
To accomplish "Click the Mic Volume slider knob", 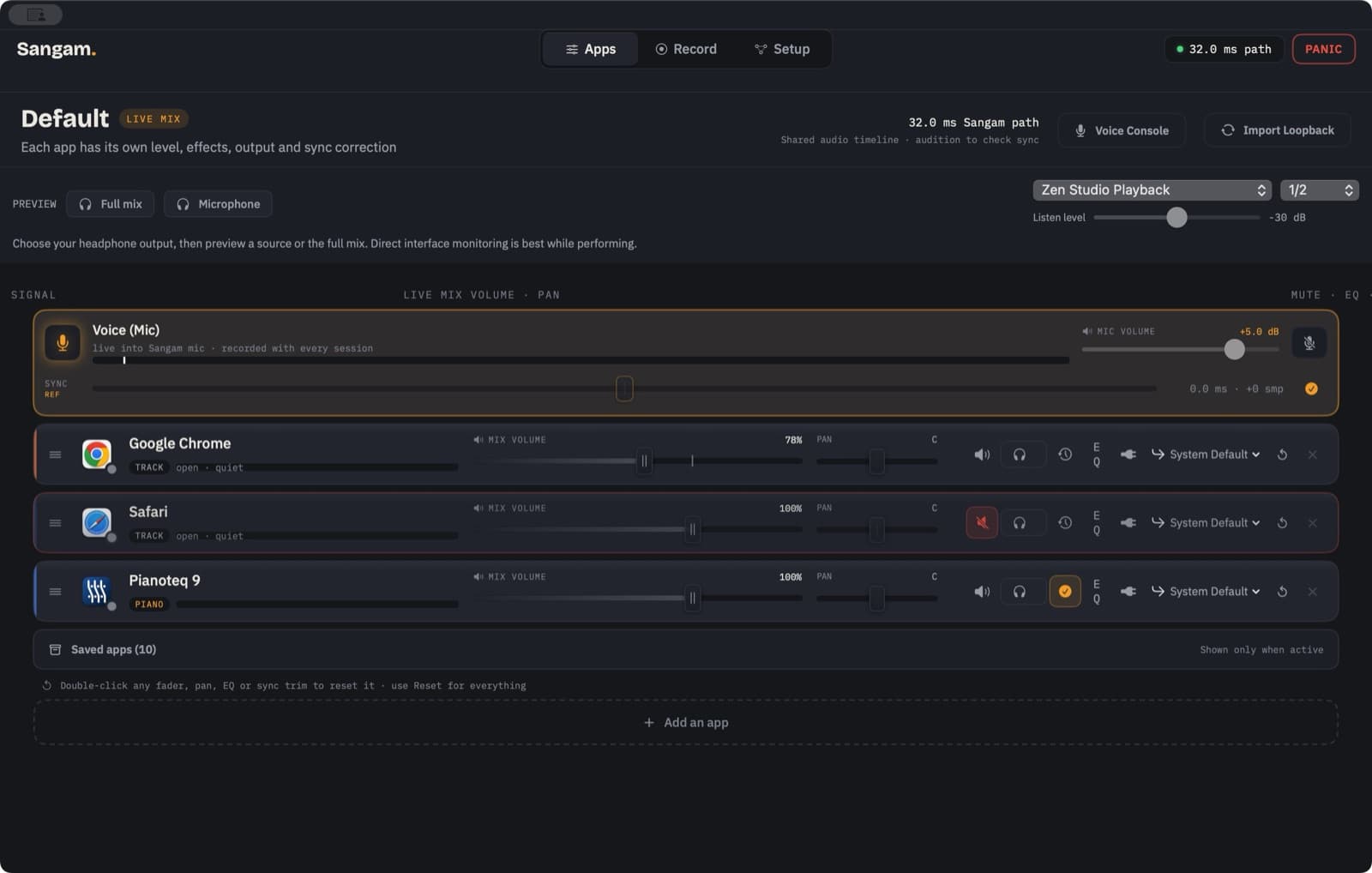I will (1234, 349).
